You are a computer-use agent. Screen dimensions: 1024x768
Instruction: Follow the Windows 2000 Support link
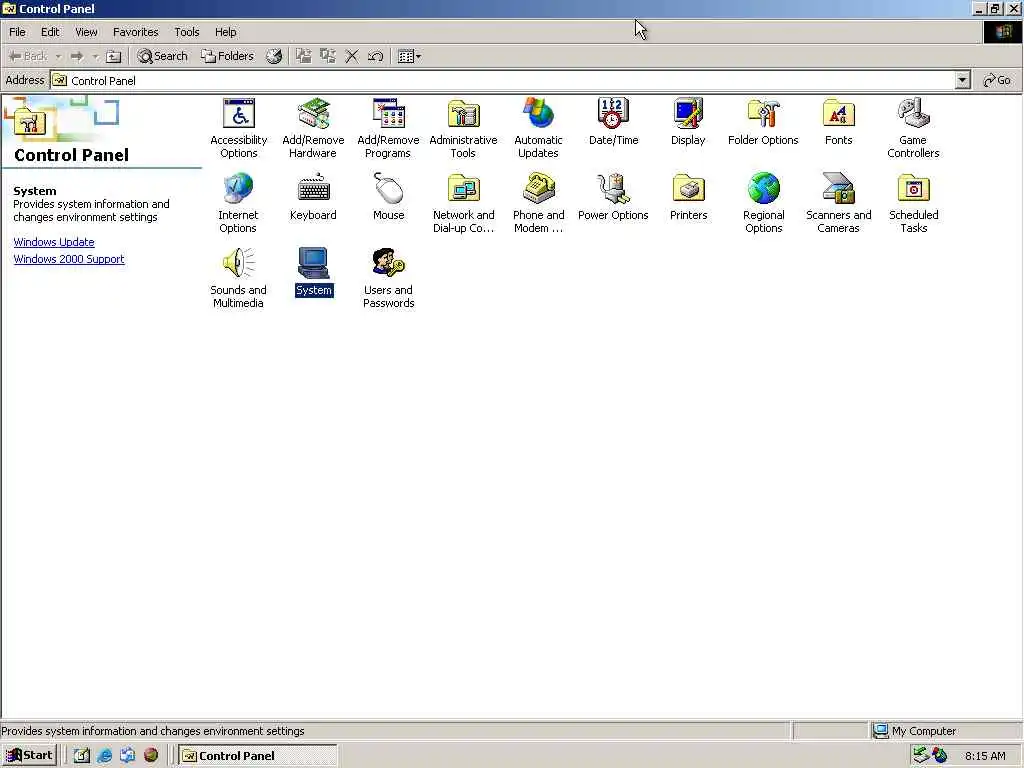[x=69, y=259]
